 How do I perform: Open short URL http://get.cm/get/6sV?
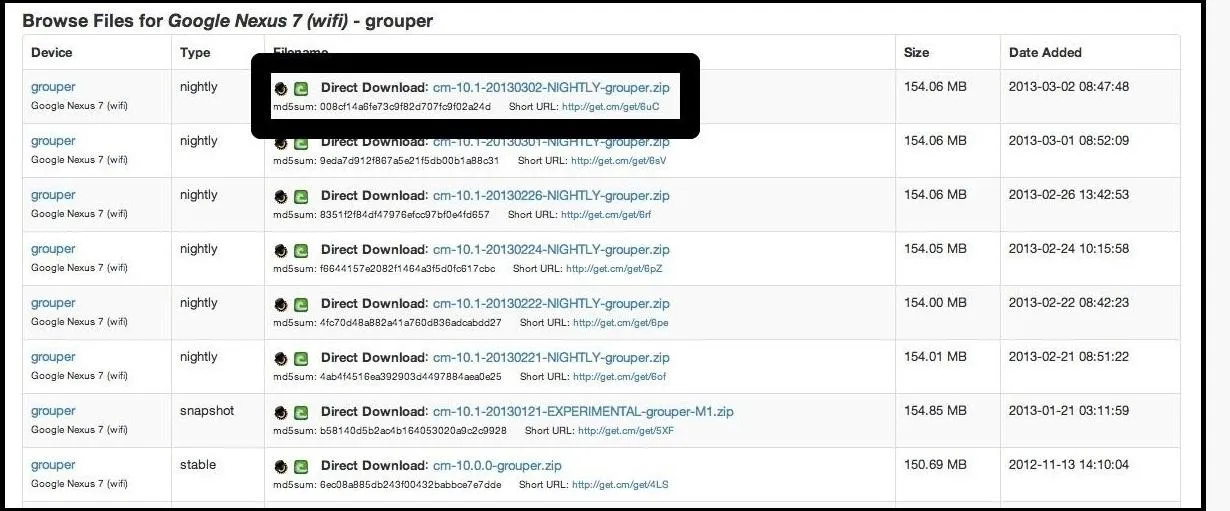click(620, 160)
